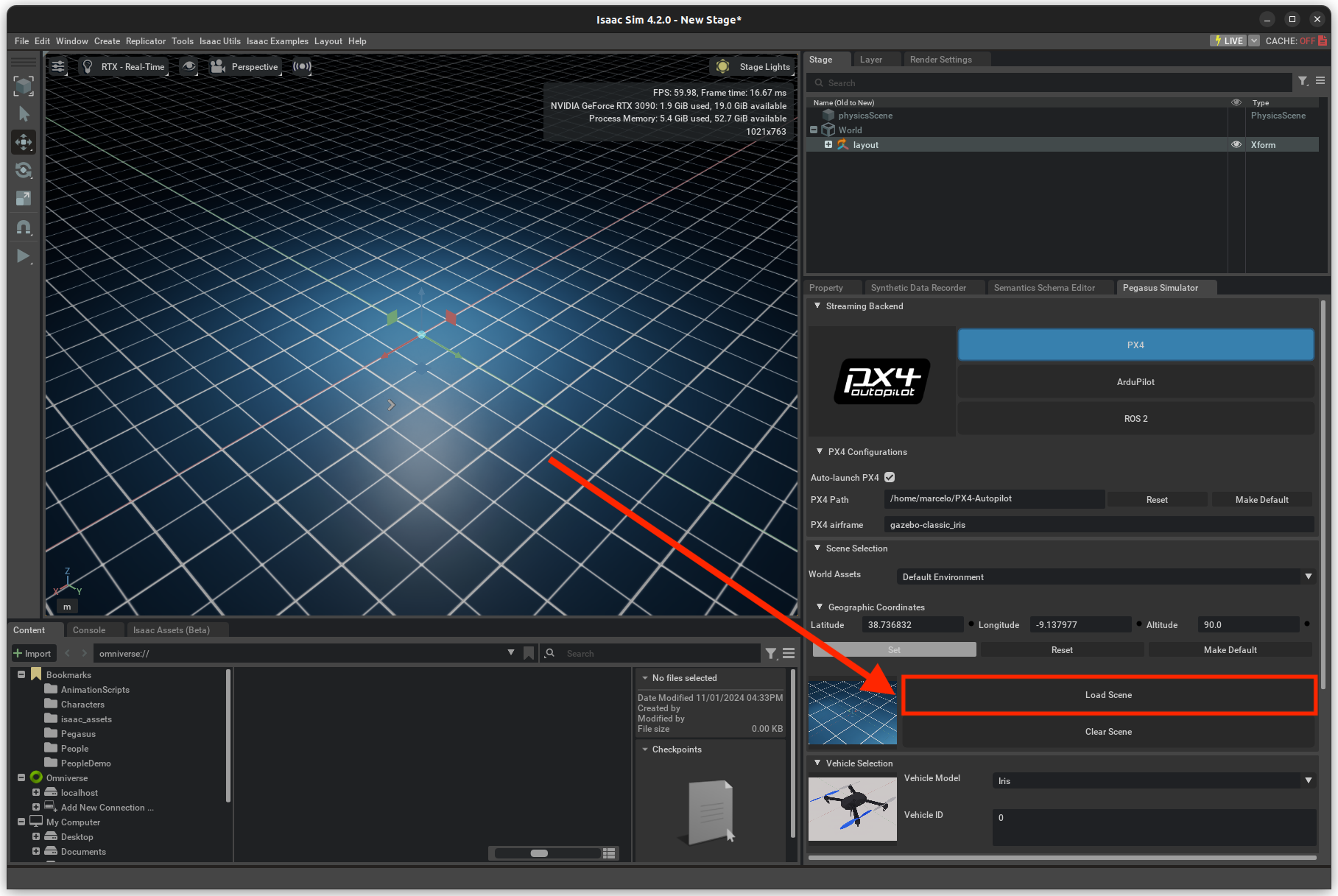Screen dimensions: 1338x896
Task: Open Content browser options hamburger menu
Action: pyautogui.click(x=789, y=654)
